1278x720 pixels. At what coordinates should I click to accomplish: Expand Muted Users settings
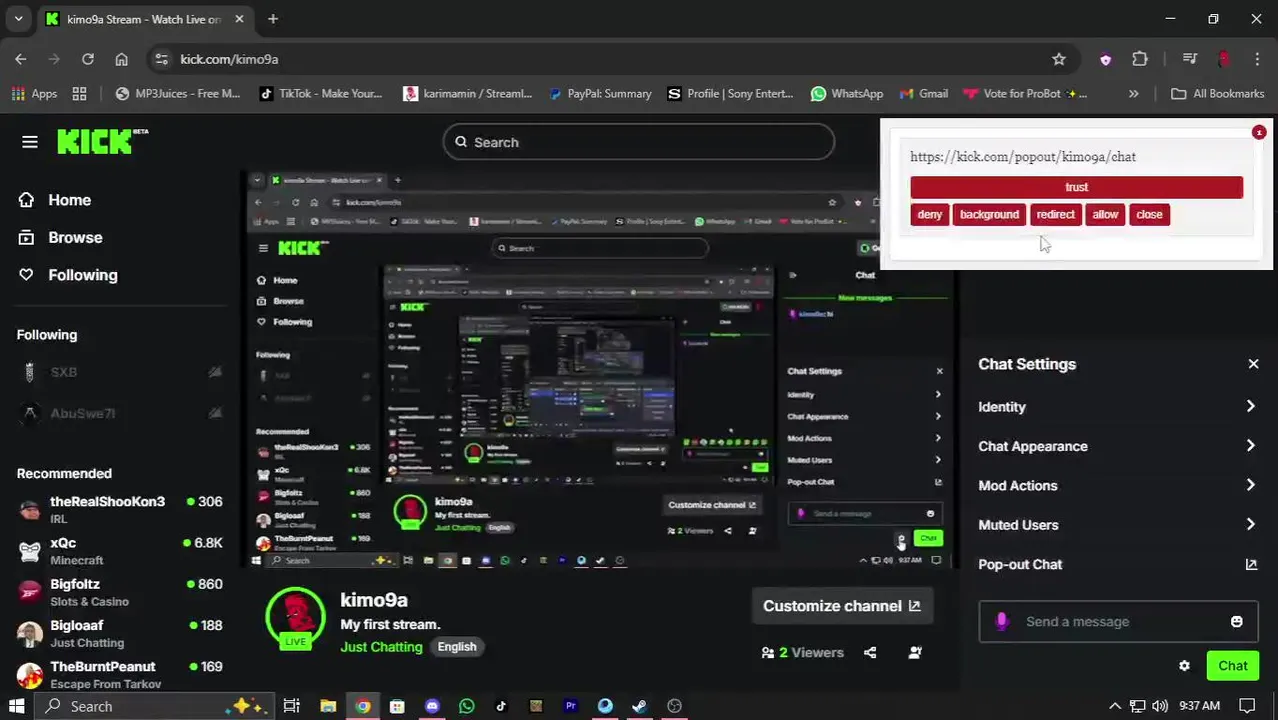pyautogui.click(x=1117, y=524)
